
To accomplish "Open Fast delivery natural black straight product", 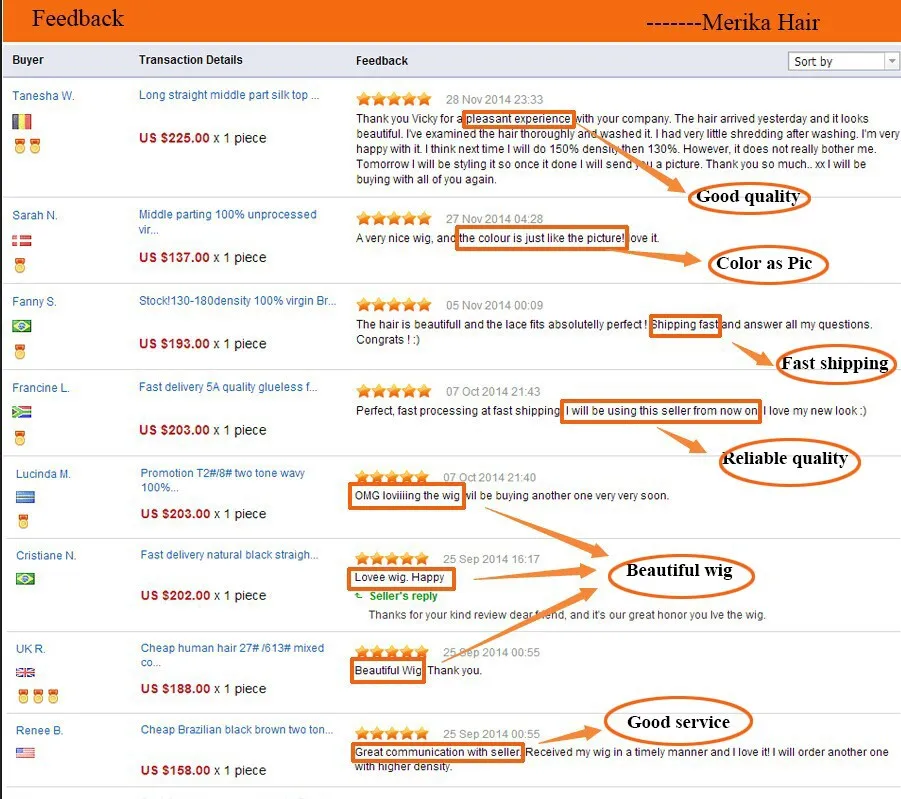I will [229, 555].
